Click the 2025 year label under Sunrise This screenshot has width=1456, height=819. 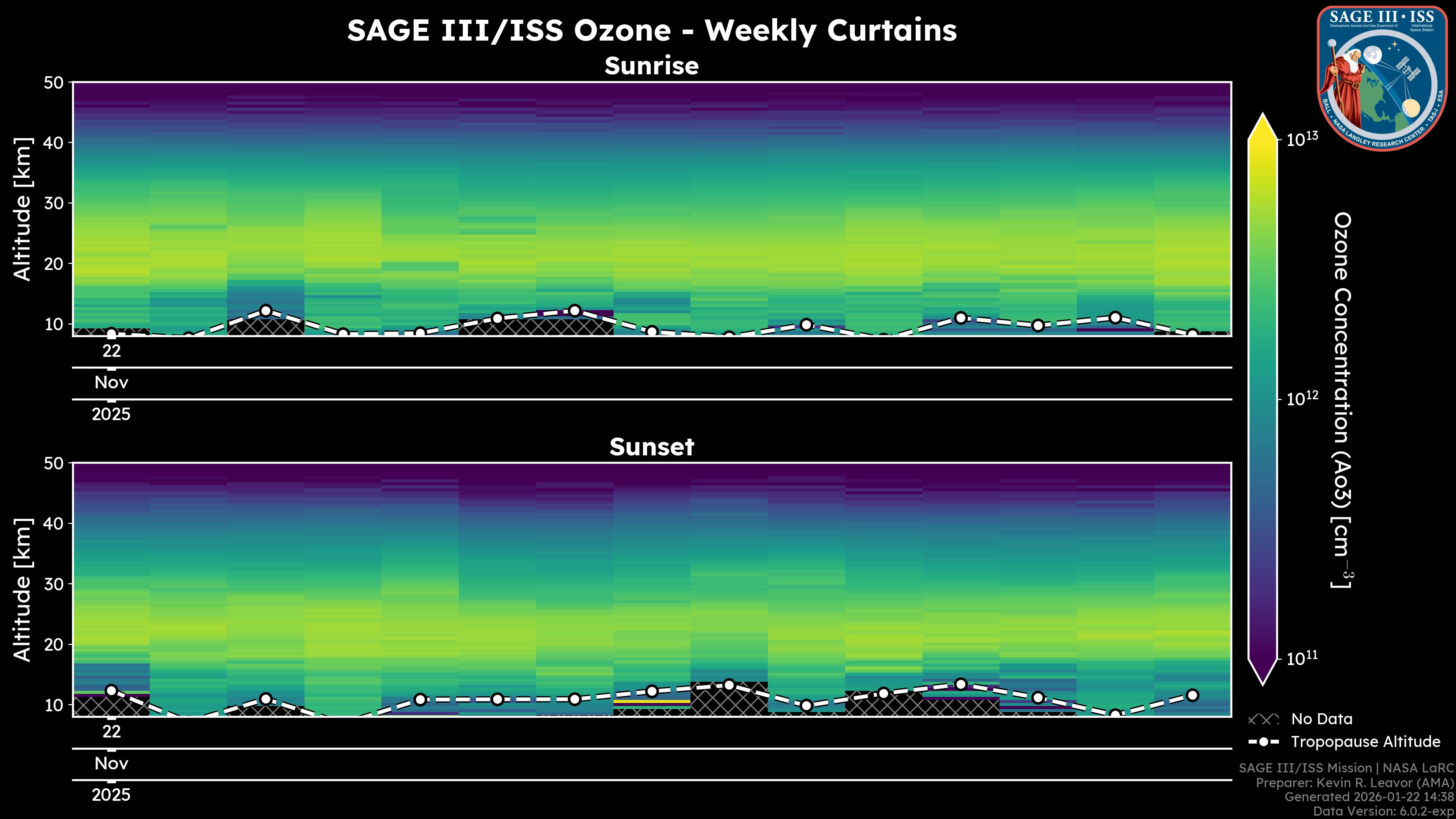click(111, 414)
